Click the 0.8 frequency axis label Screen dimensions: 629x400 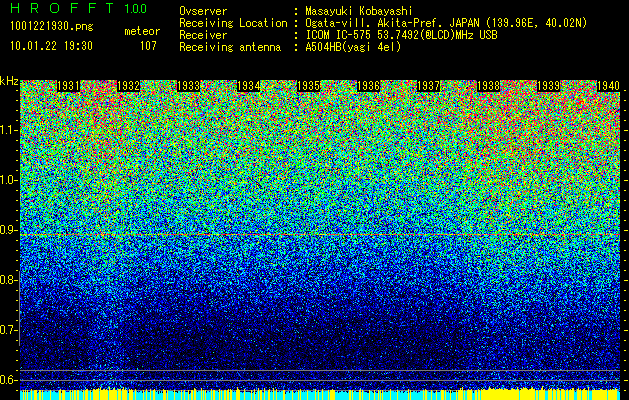click(8, 280)
